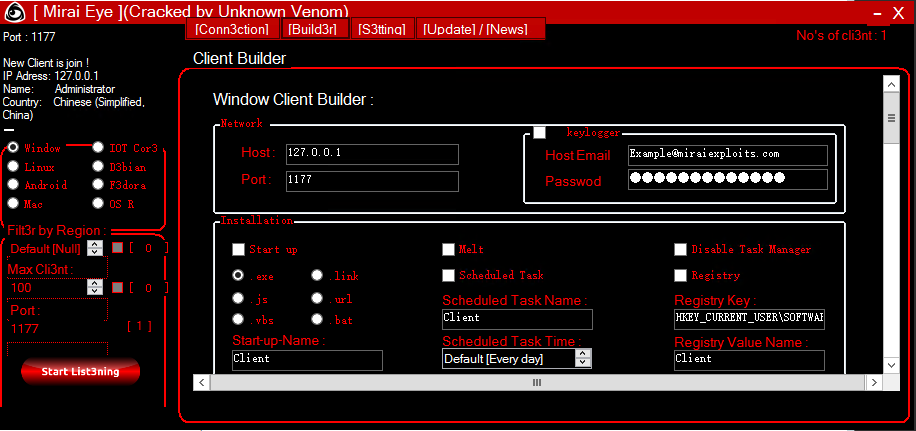Click the Name Administrator text
The width and height of the screenshot is (916, 431).
(59, 89)
